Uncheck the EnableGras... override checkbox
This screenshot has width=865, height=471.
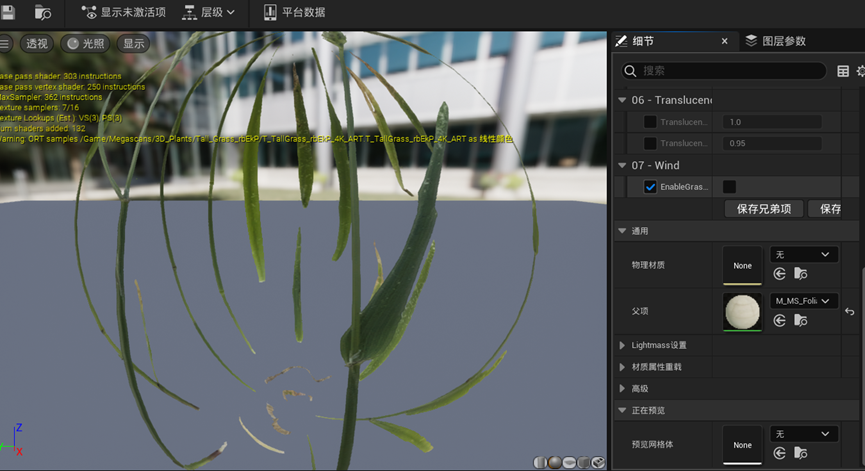[650, 187]
